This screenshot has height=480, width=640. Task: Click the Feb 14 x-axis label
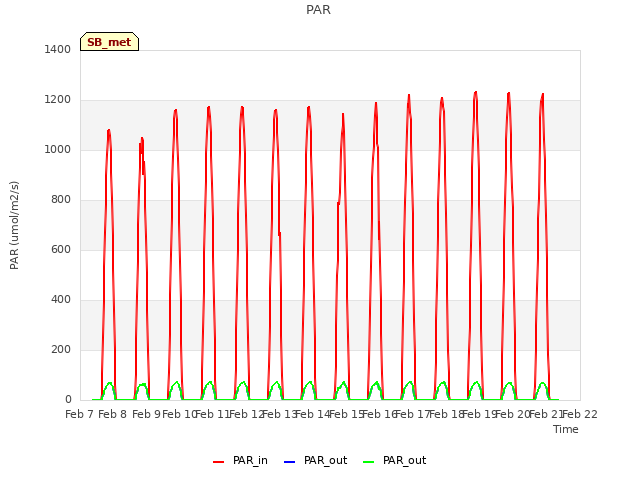coord(313,414)
